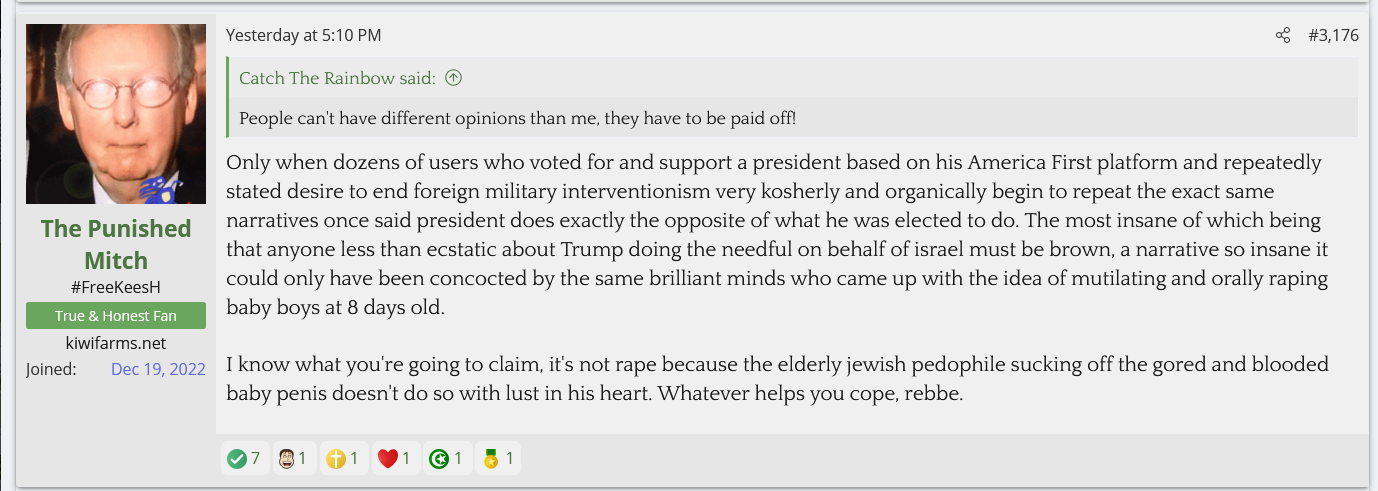Click the share icon beside the post number
The height and width of the screenshot is (491, 1378).
(1283, 36)
